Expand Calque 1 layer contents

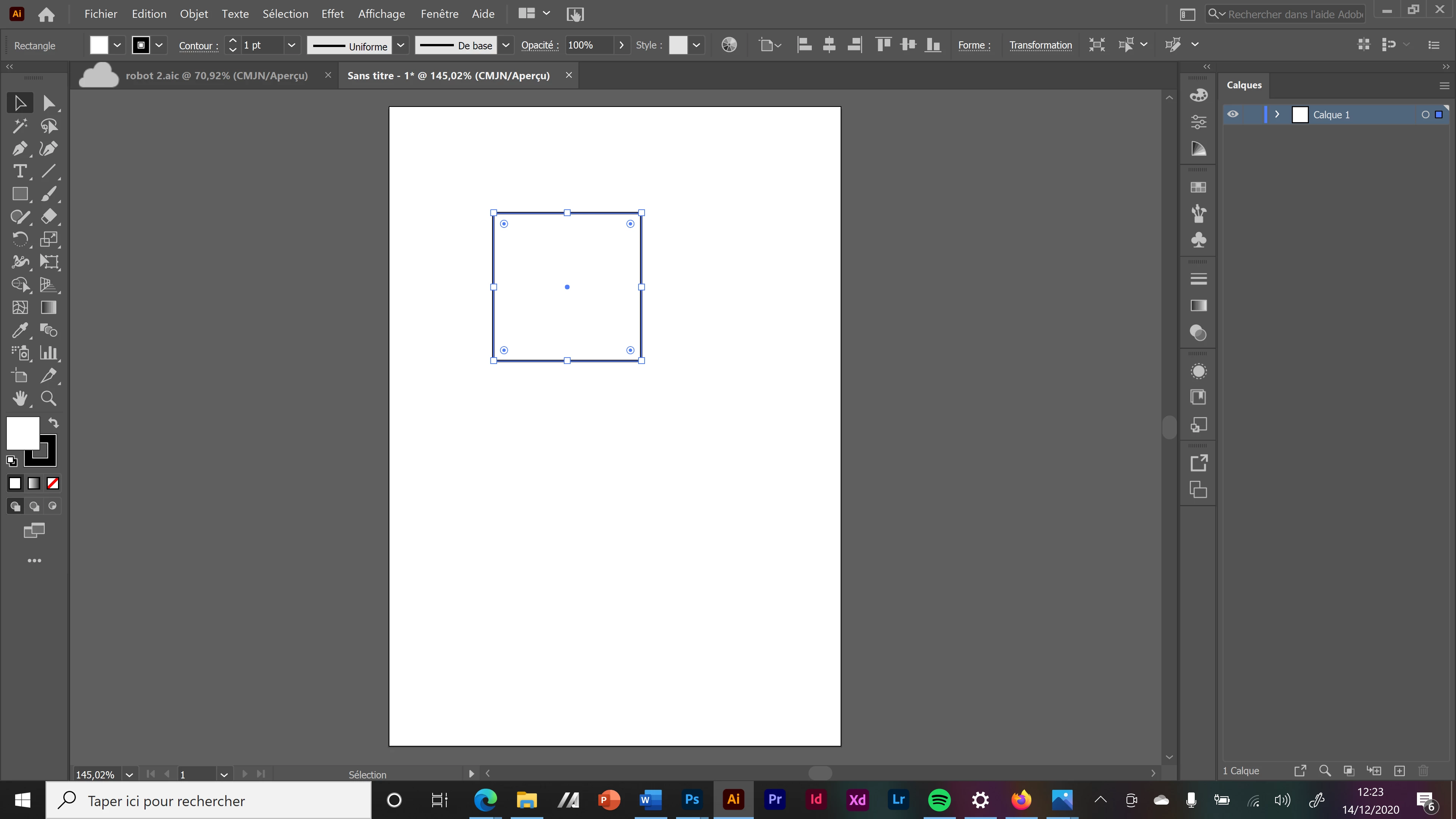tap(1277, 114)
